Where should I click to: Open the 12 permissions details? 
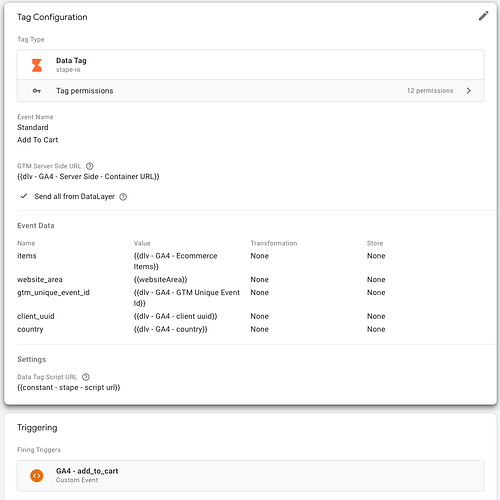pos(430,91)
